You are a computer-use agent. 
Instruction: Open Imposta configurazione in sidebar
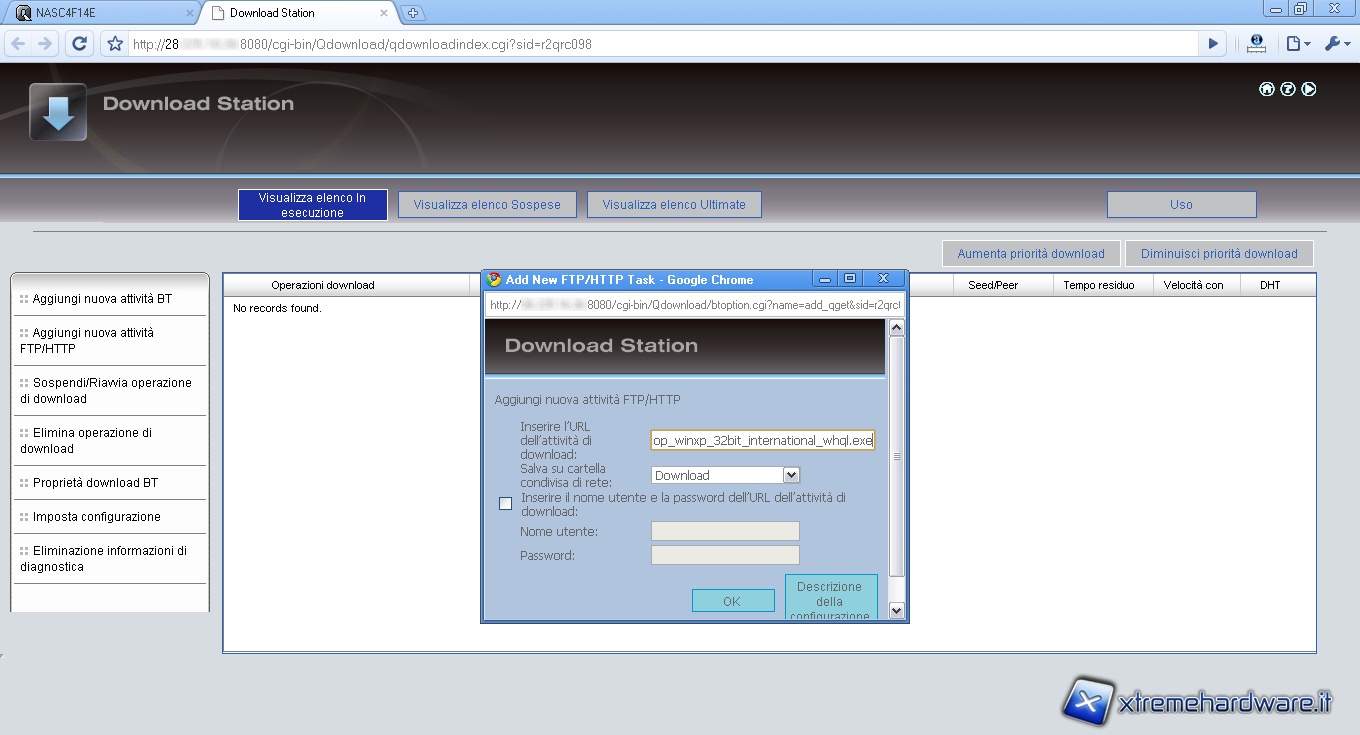(96, 517)
